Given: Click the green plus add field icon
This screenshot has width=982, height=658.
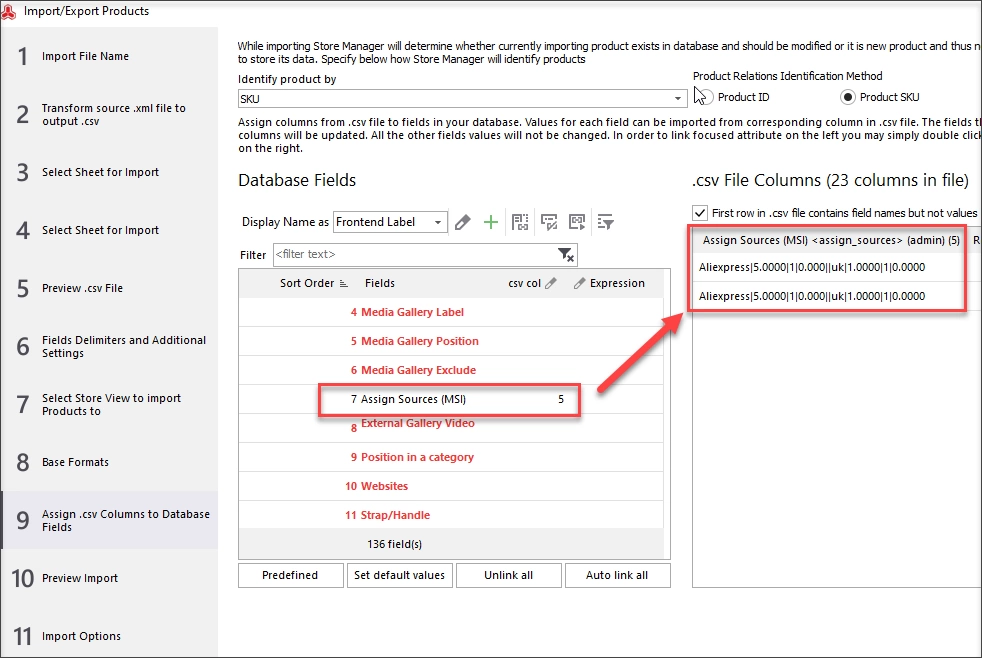Looking at the screenshot, I should 491,222.
